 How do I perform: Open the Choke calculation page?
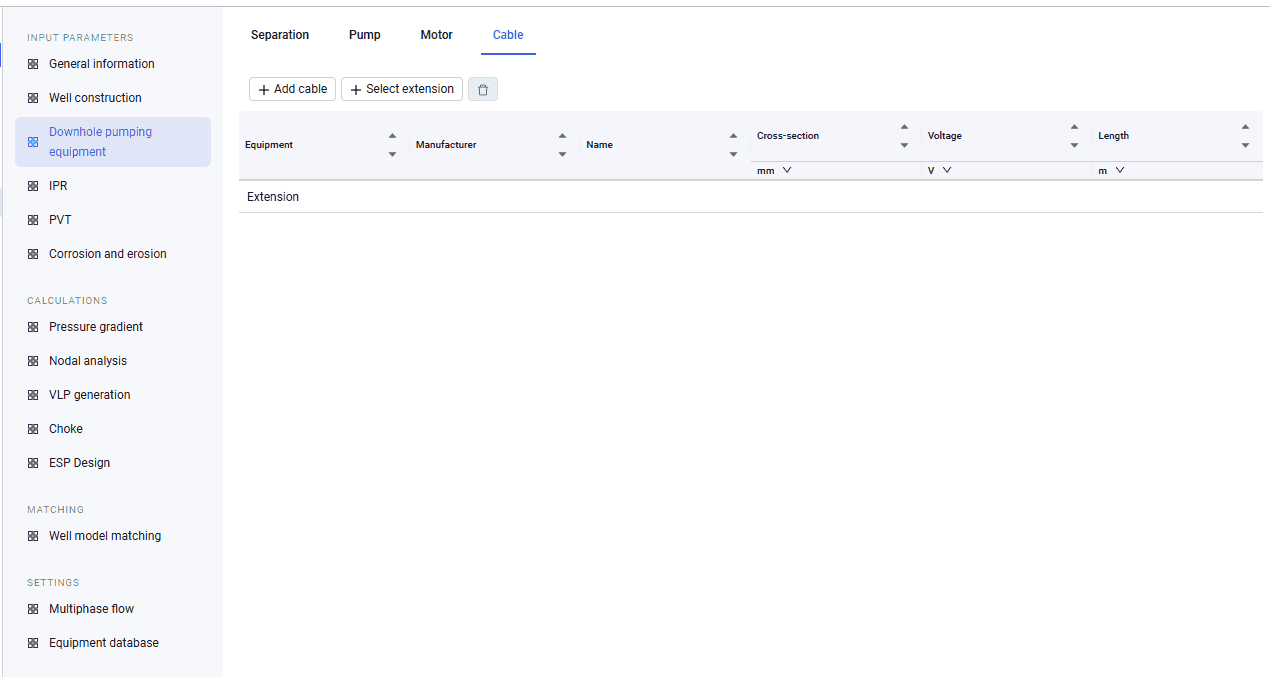click(66, 429)
